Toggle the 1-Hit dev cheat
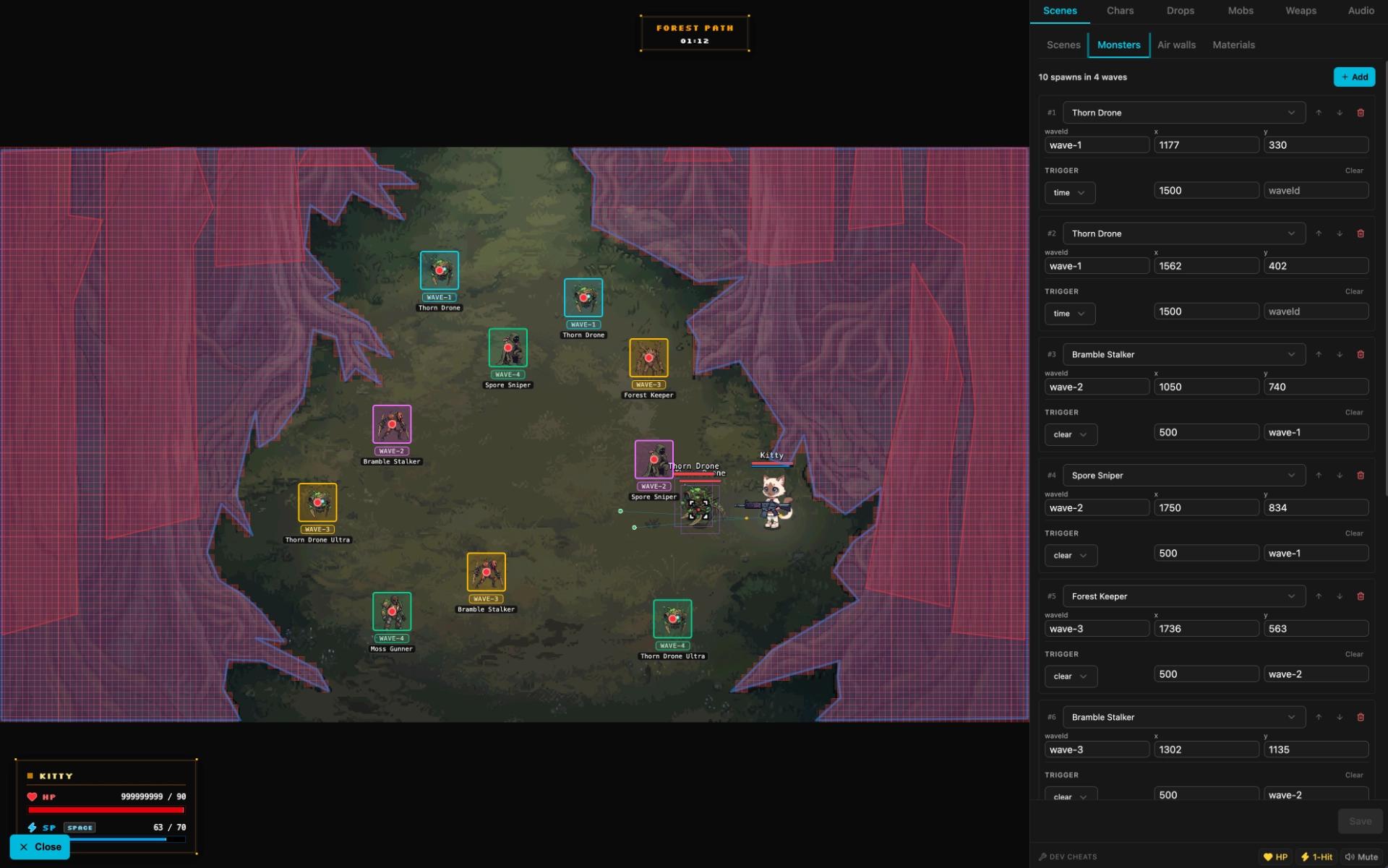The image size is (1388, 868). 1316,856
